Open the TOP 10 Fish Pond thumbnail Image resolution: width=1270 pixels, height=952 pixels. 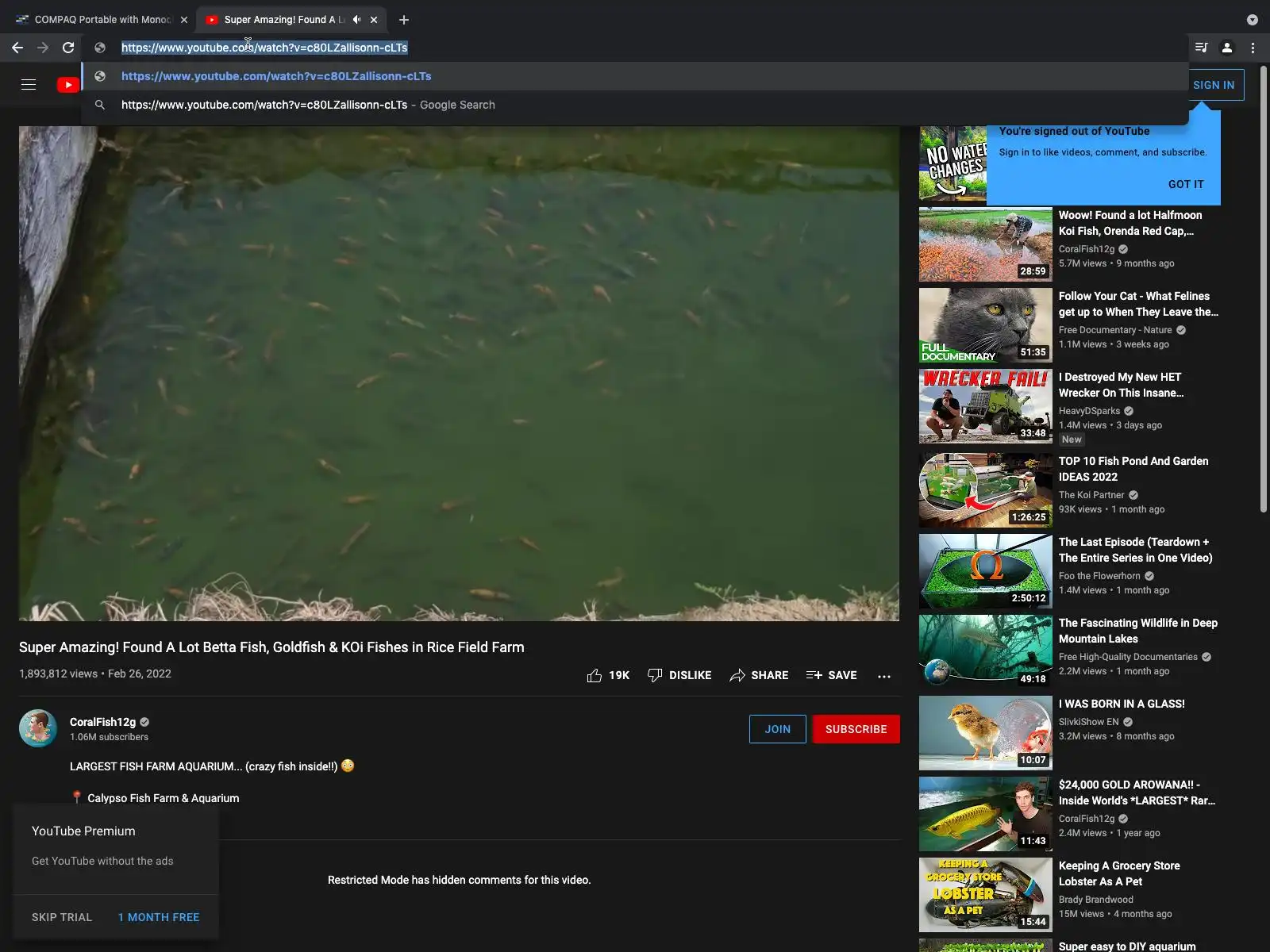point(986,490)
